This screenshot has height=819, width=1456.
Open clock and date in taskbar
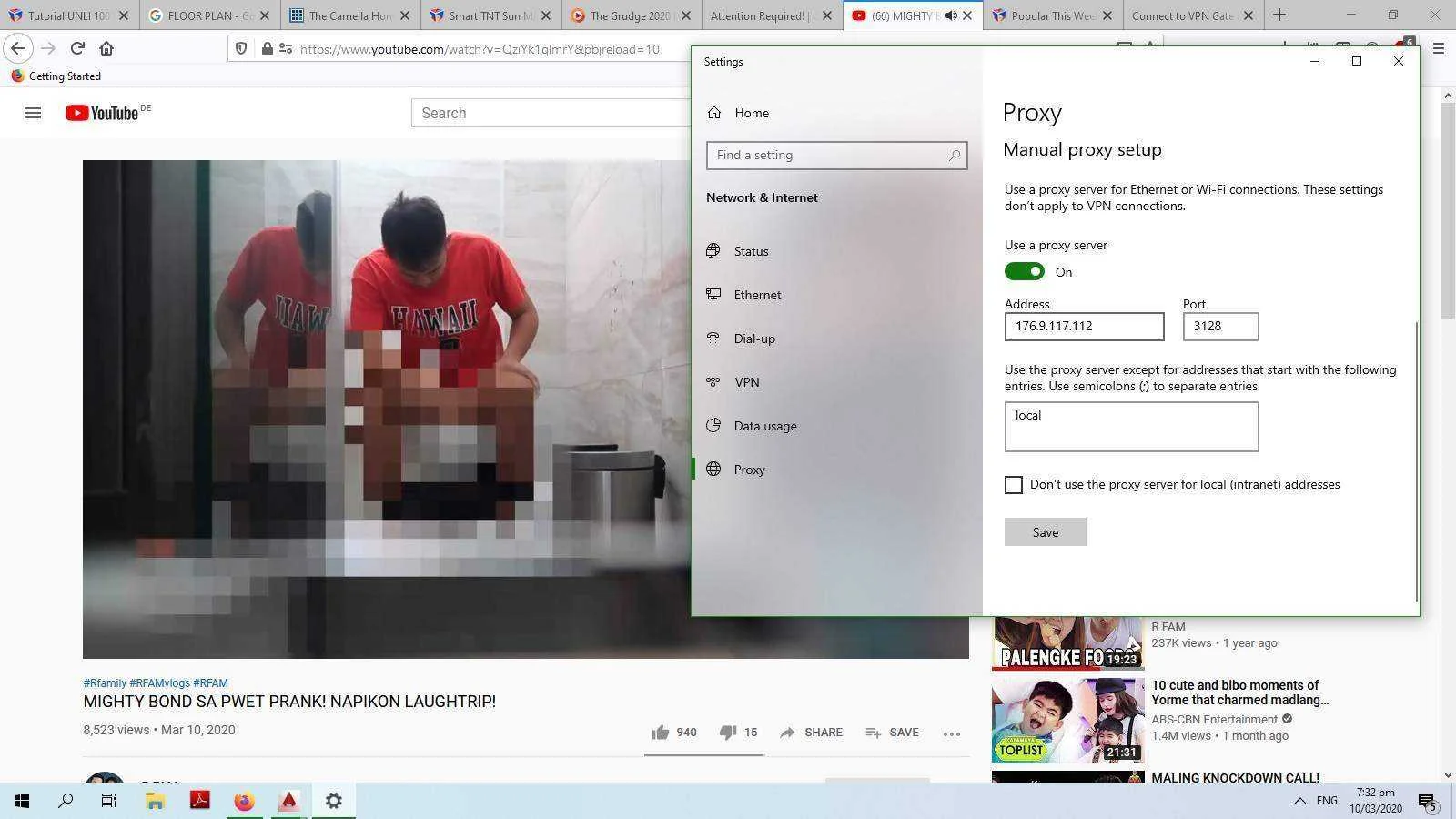pos(1375,801)
